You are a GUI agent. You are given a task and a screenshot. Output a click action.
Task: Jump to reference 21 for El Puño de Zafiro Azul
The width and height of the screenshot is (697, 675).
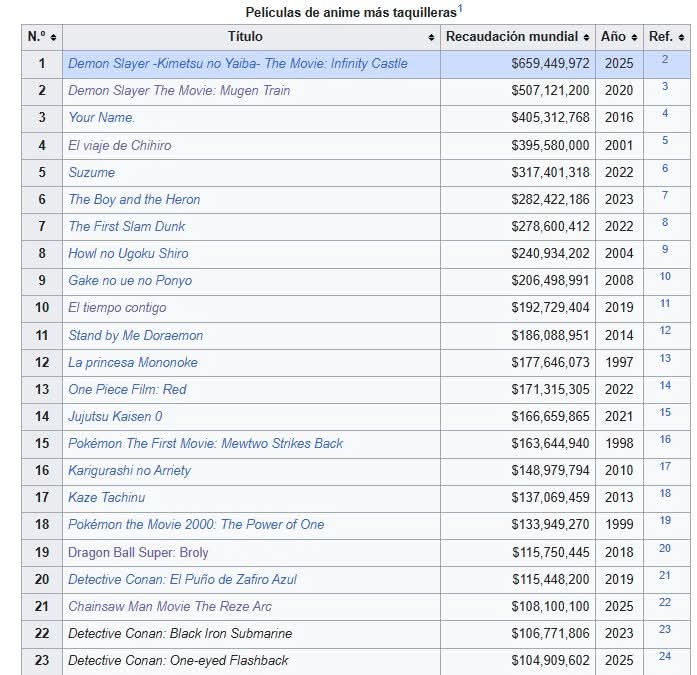(665, 576)
